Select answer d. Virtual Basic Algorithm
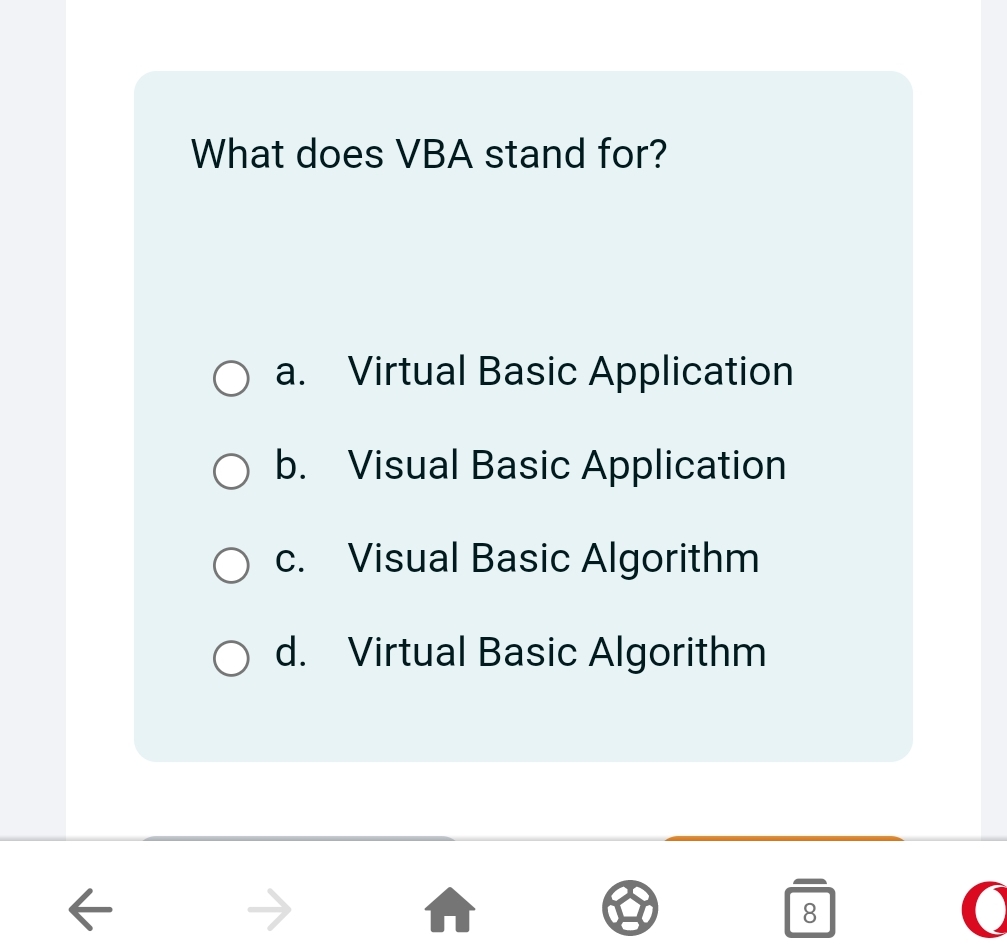Image resolution: width=1007 pixels, height=946 pixels. [231, 658]
